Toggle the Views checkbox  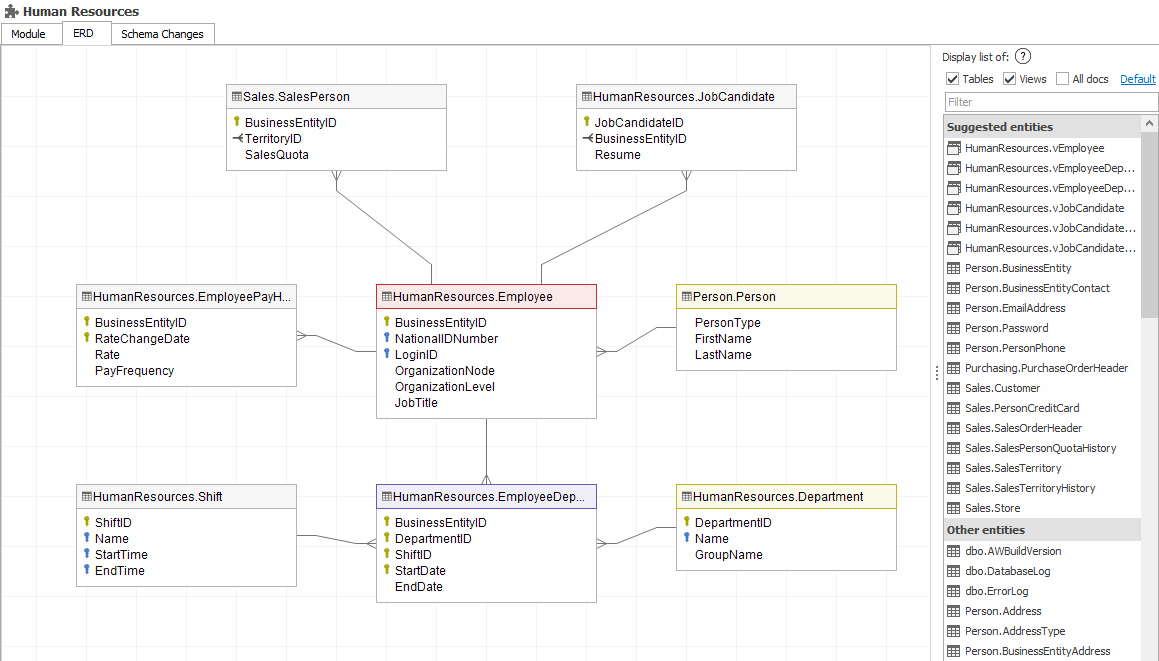click(x=1010, y=79)
